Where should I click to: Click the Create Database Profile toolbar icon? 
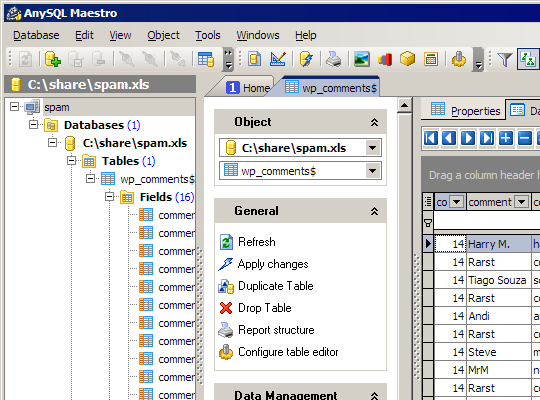pos(53,59)
